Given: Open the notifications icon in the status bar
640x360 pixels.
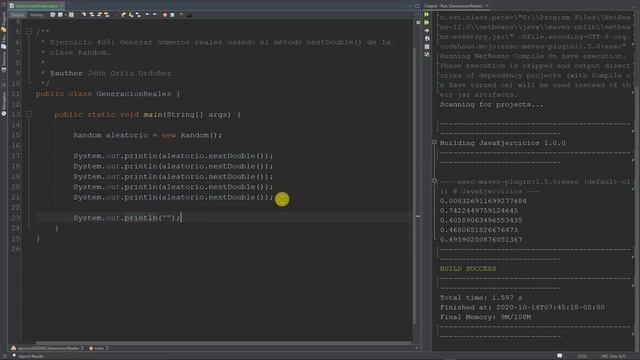Looking at the screenshot, I should click(560, 356).
